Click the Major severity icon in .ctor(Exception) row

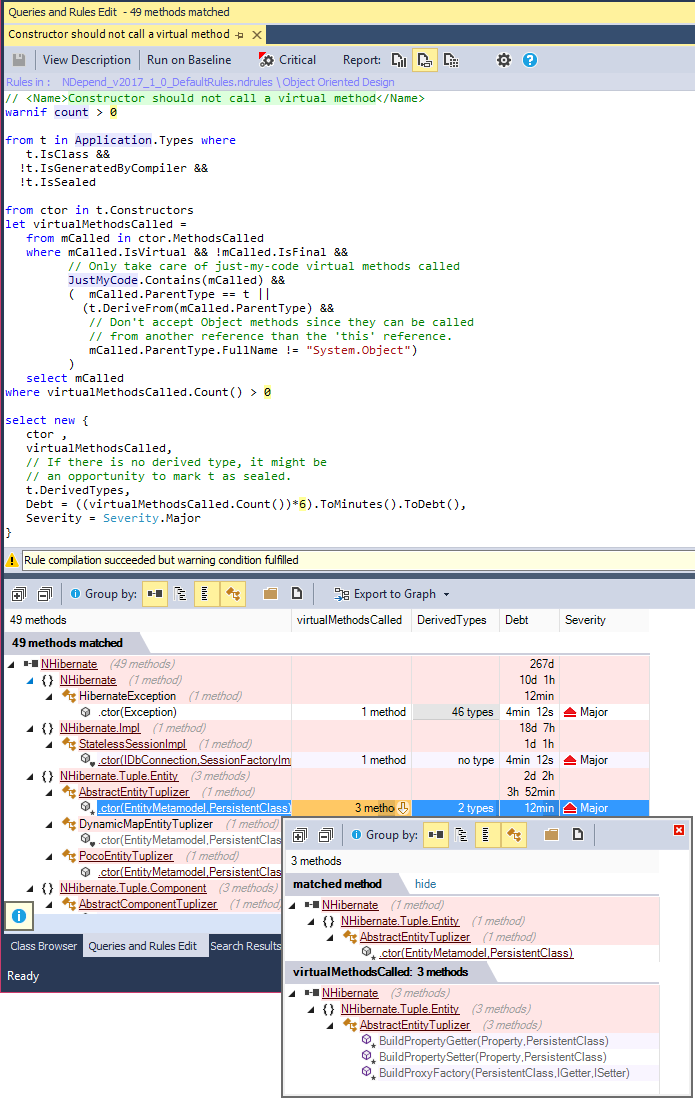pos(570,712)
